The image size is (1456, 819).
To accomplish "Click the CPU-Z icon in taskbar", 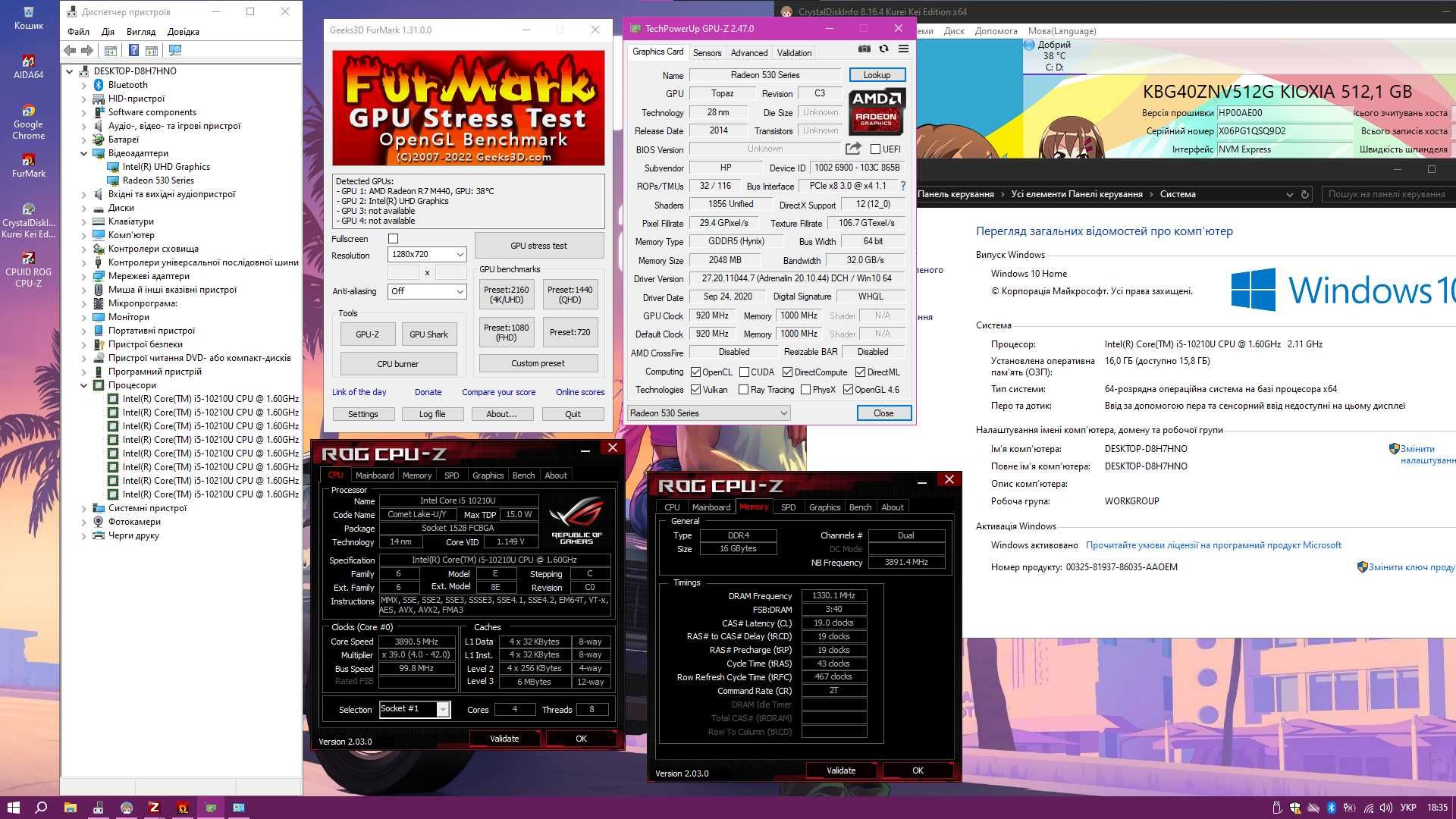I will pos(153,807).
